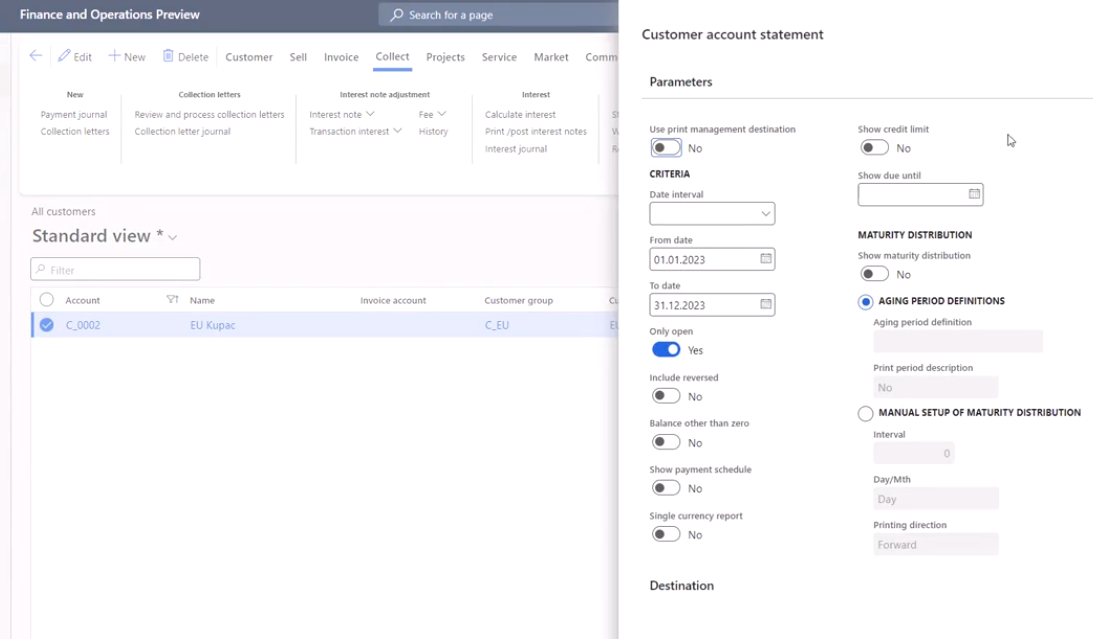
Task: Sort by the Customer group column header
Action: click(x=519, y=300)
